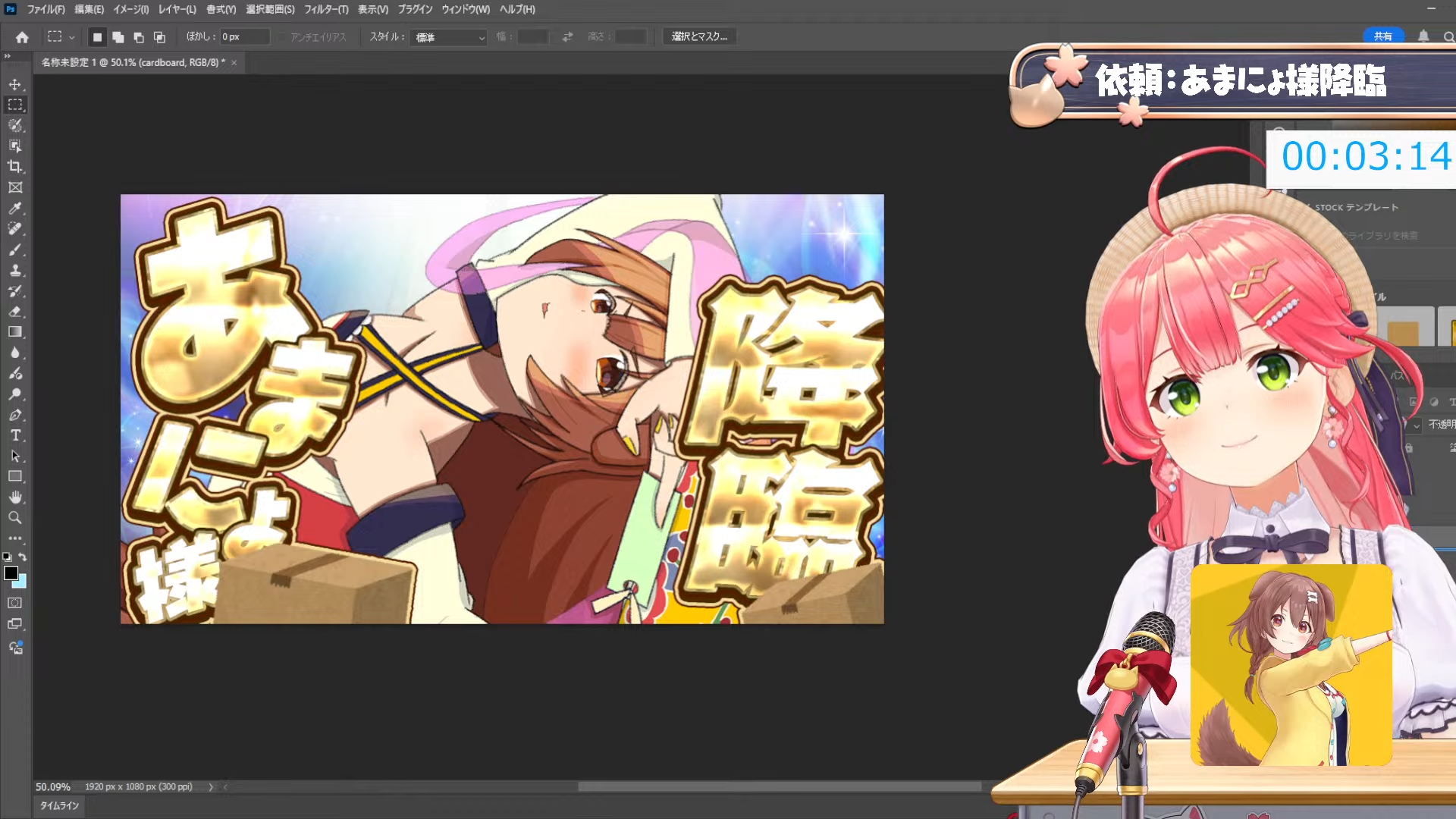Switch to 名称未設定 1 document tab

(x=133, y=62)
